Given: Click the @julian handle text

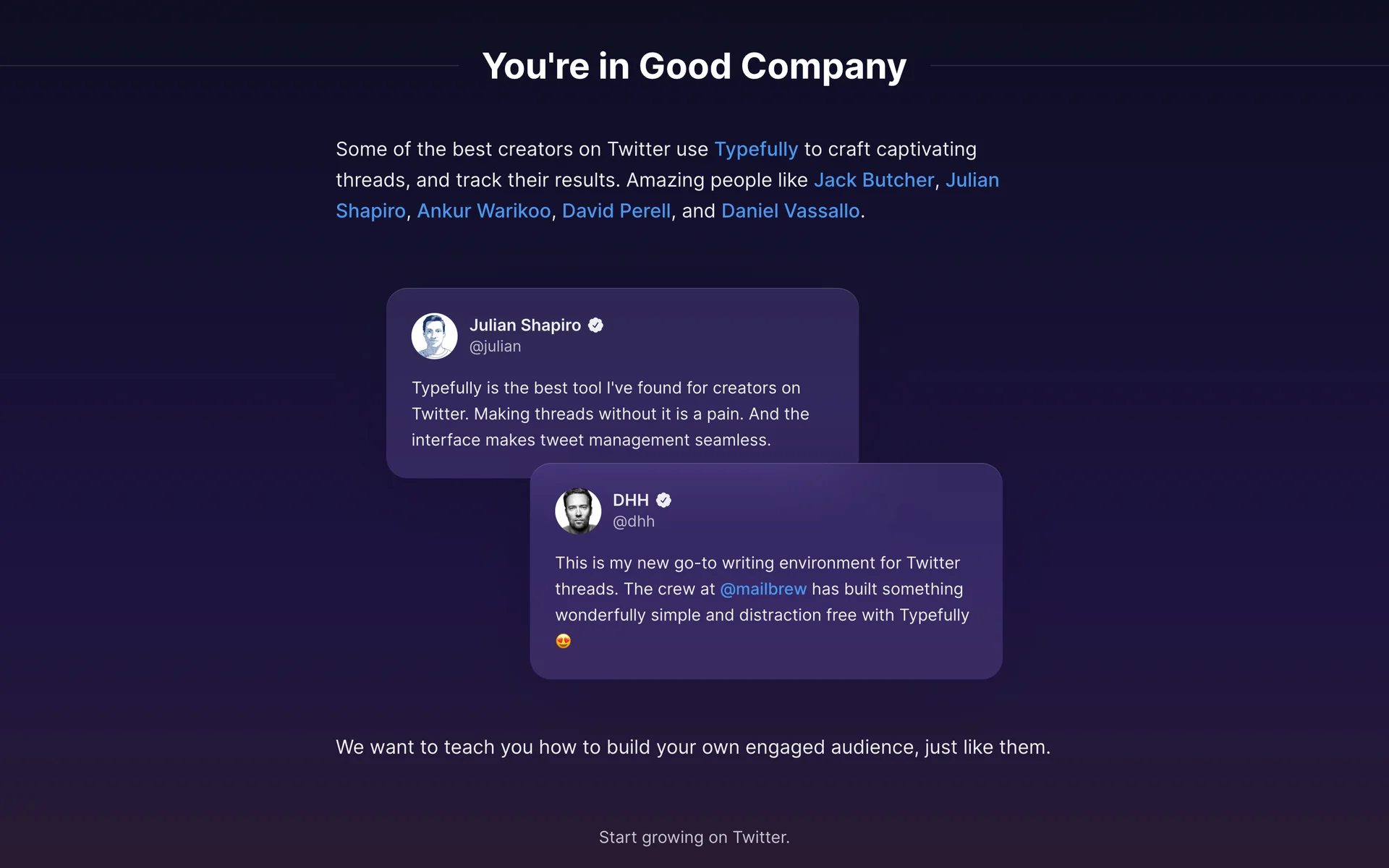Looking at the screenshot, I should pos(495,346).
